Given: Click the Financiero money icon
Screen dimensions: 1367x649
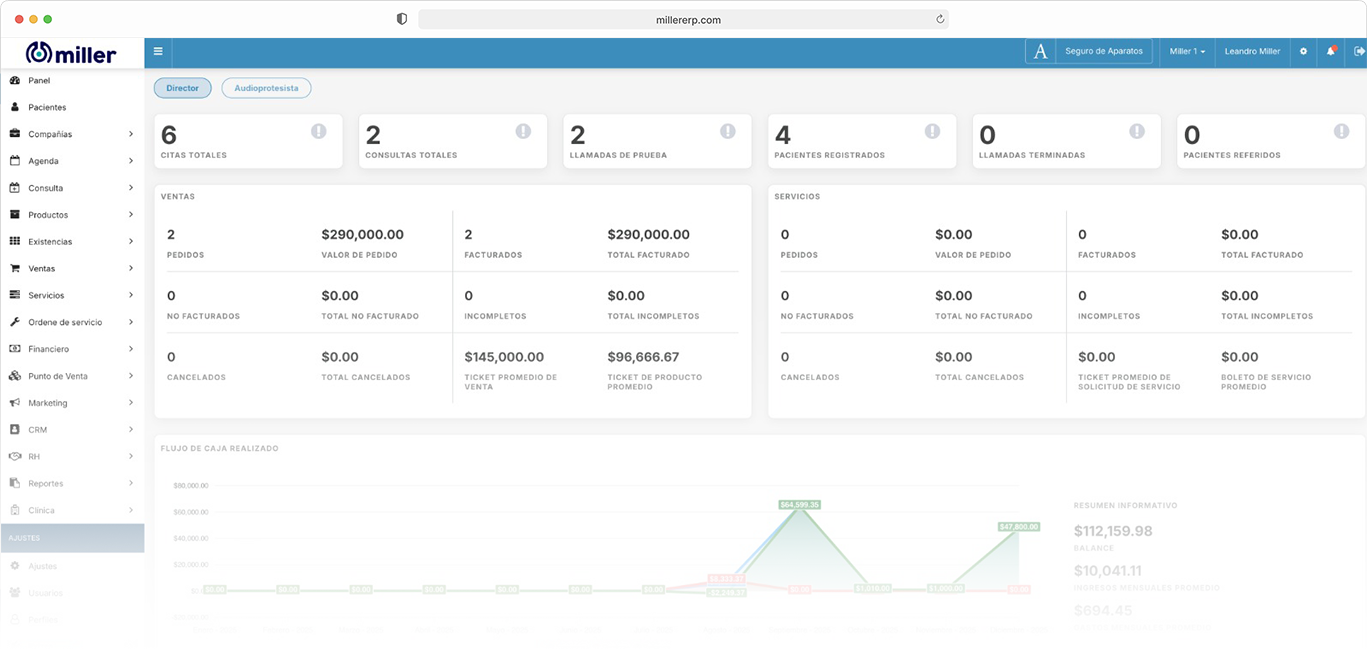Looking at the screenshot, I should (15, 349).
